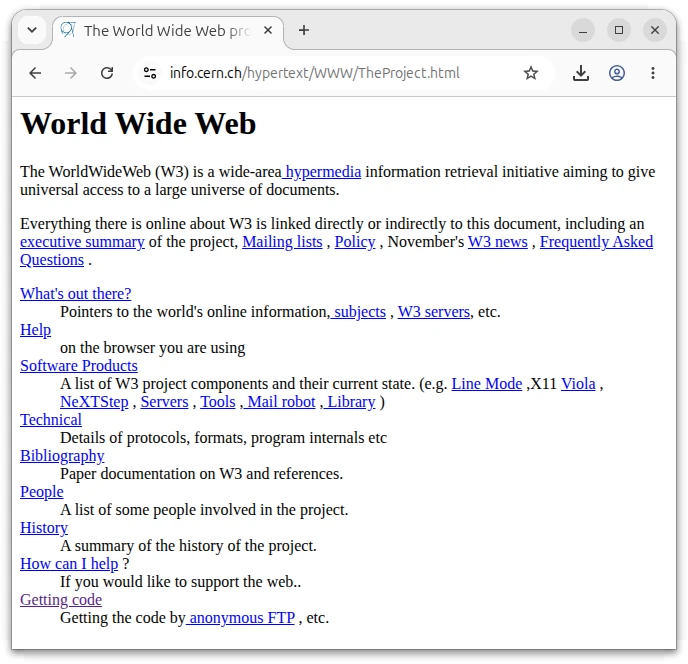Open the Frequently Asked Questions link

pyautogui.click(x=596, y=242)
